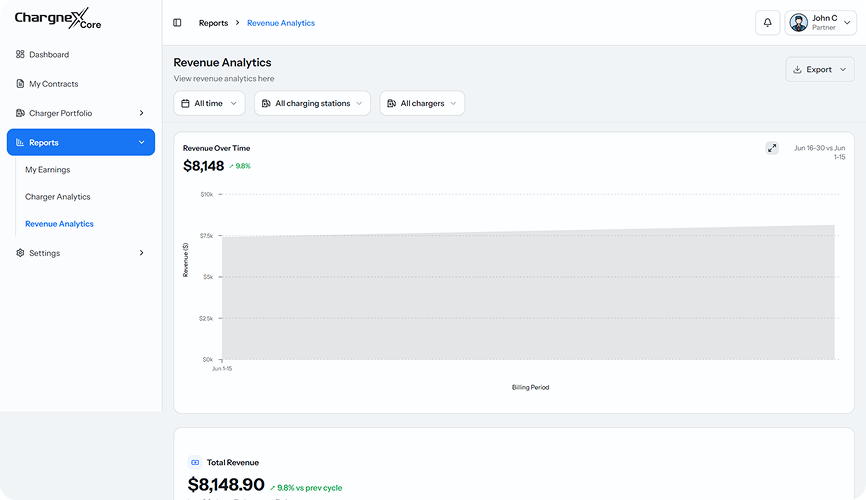Open My Earnings report

(47, 170)
